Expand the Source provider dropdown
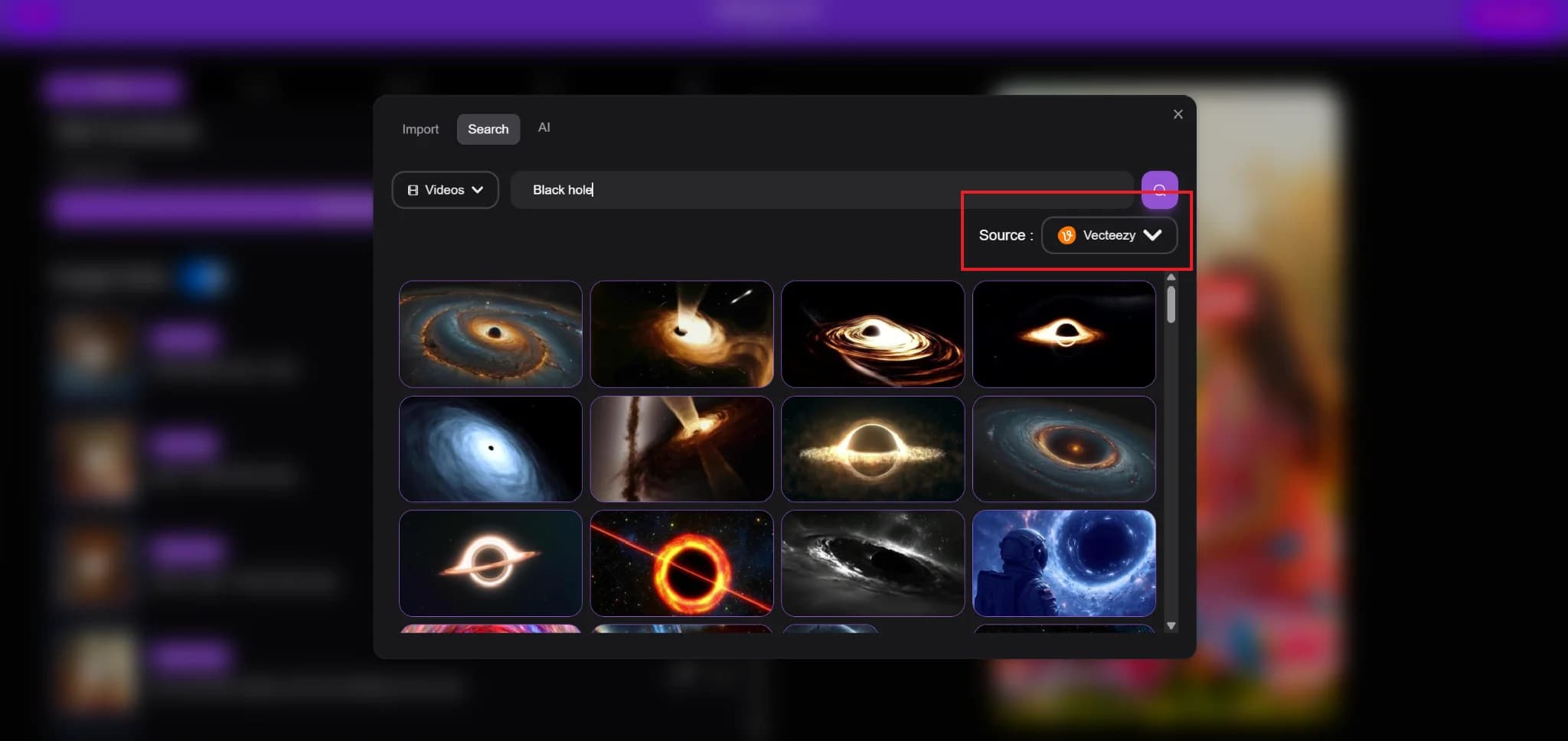The height and width of the screenshot is (741, 1568). [1109, 235]
